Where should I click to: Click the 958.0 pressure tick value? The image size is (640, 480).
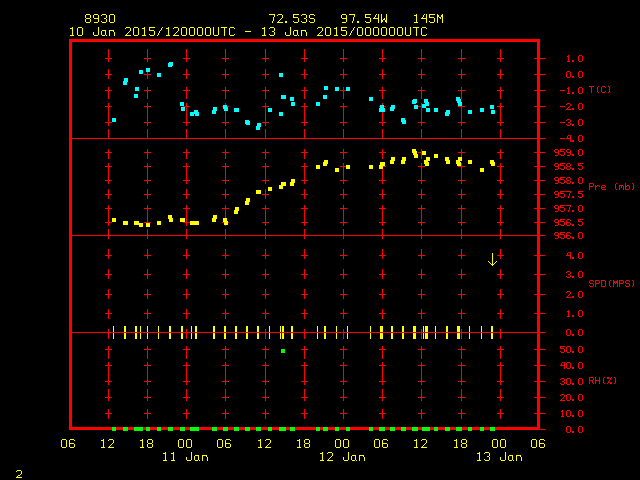569,180
